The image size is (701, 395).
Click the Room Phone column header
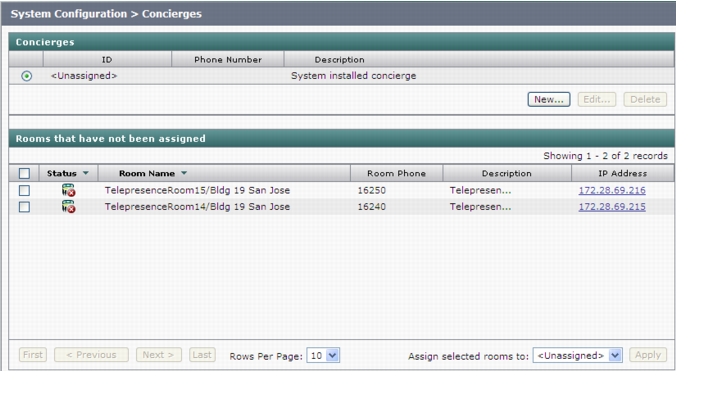pyautogui.click(x=396, y=173)
